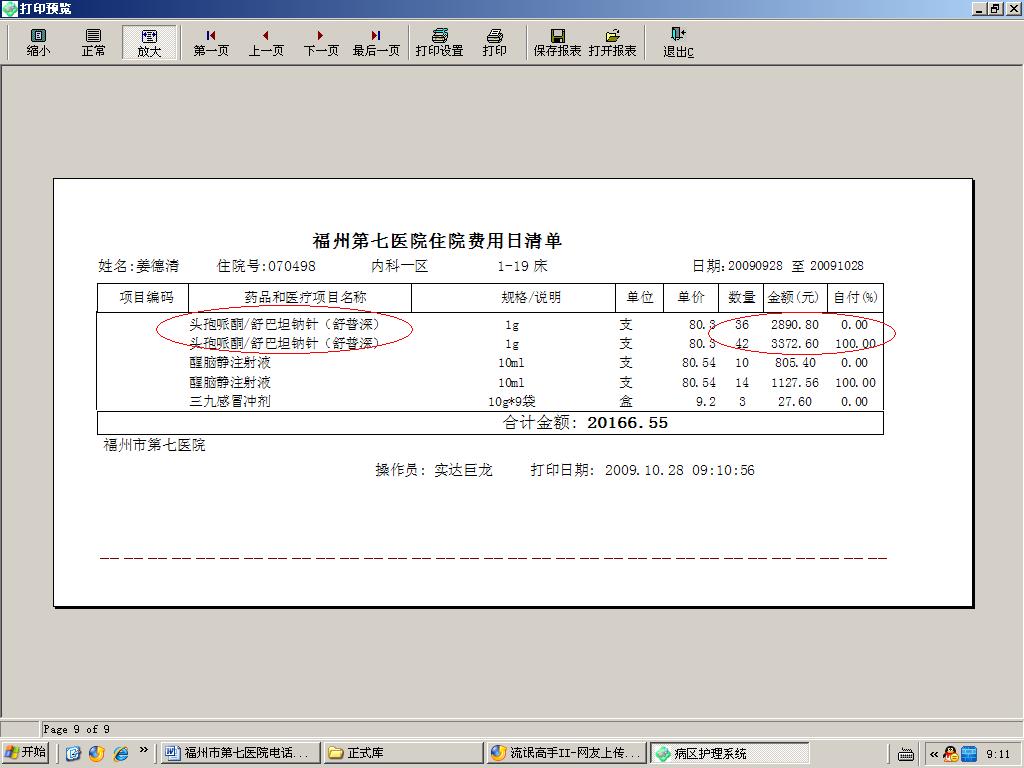
Task: Click the quantity 42 cell
Action: pos(742,344)
